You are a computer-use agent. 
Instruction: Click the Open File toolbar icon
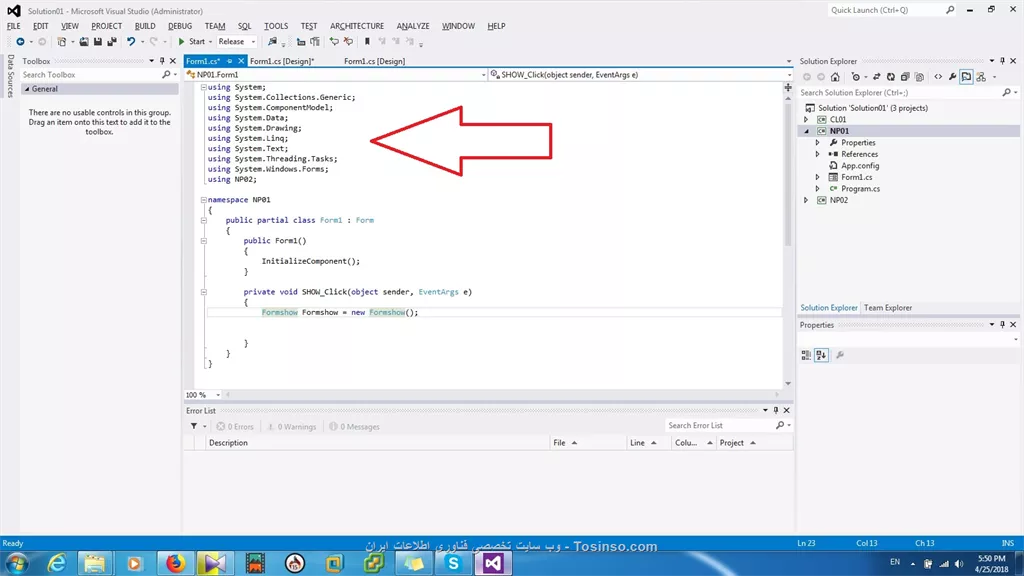pos(84,42)
